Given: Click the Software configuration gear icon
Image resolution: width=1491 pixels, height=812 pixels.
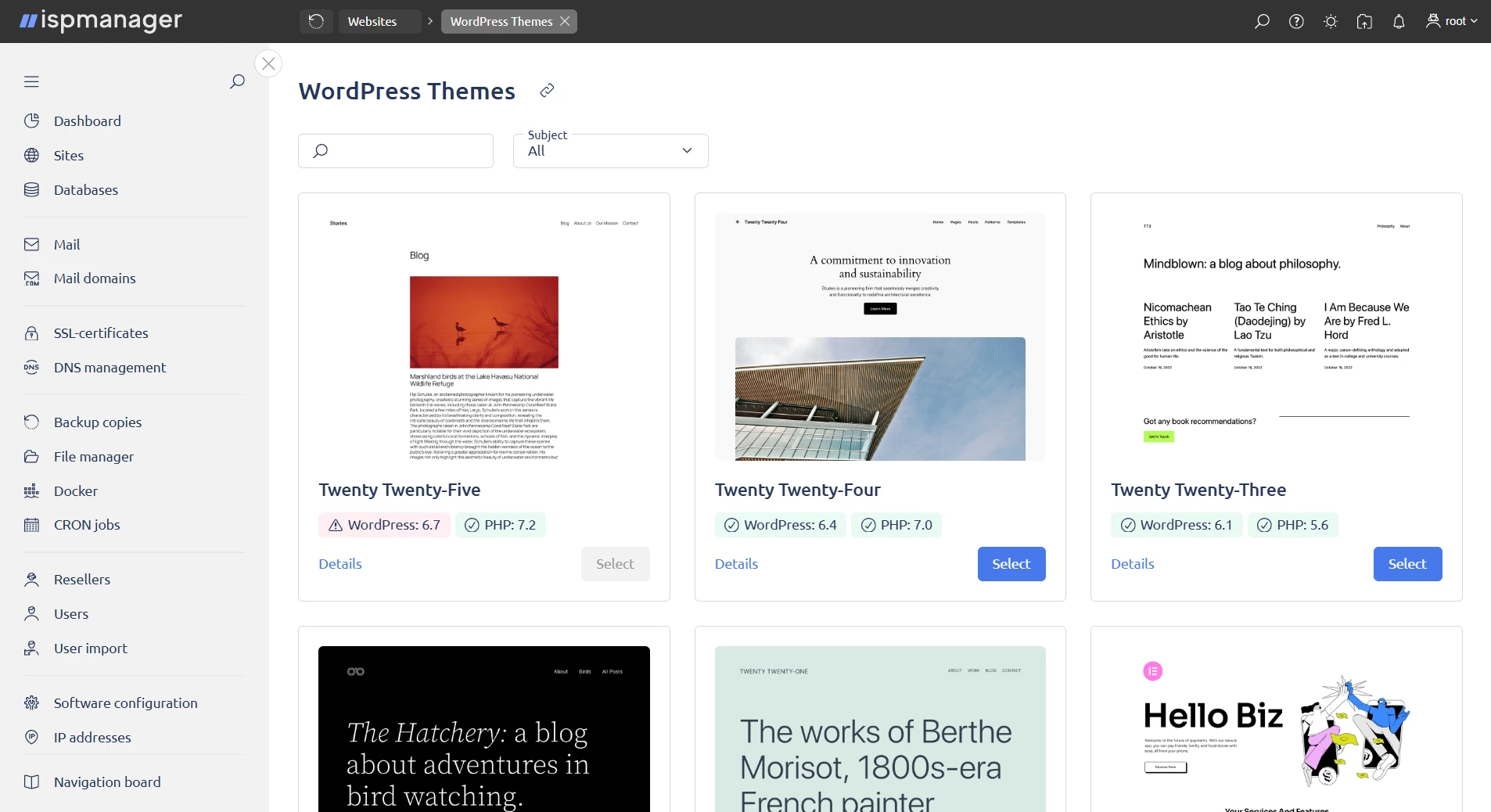Looking at the screenshot, I should pyautogui.click(x=31, y=703).
